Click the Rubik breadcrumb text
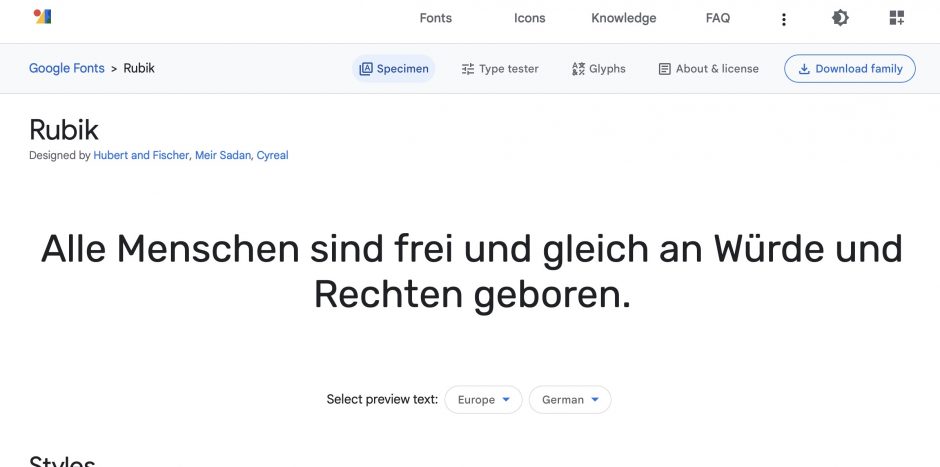Screen dimensions: 940x467 139,68
